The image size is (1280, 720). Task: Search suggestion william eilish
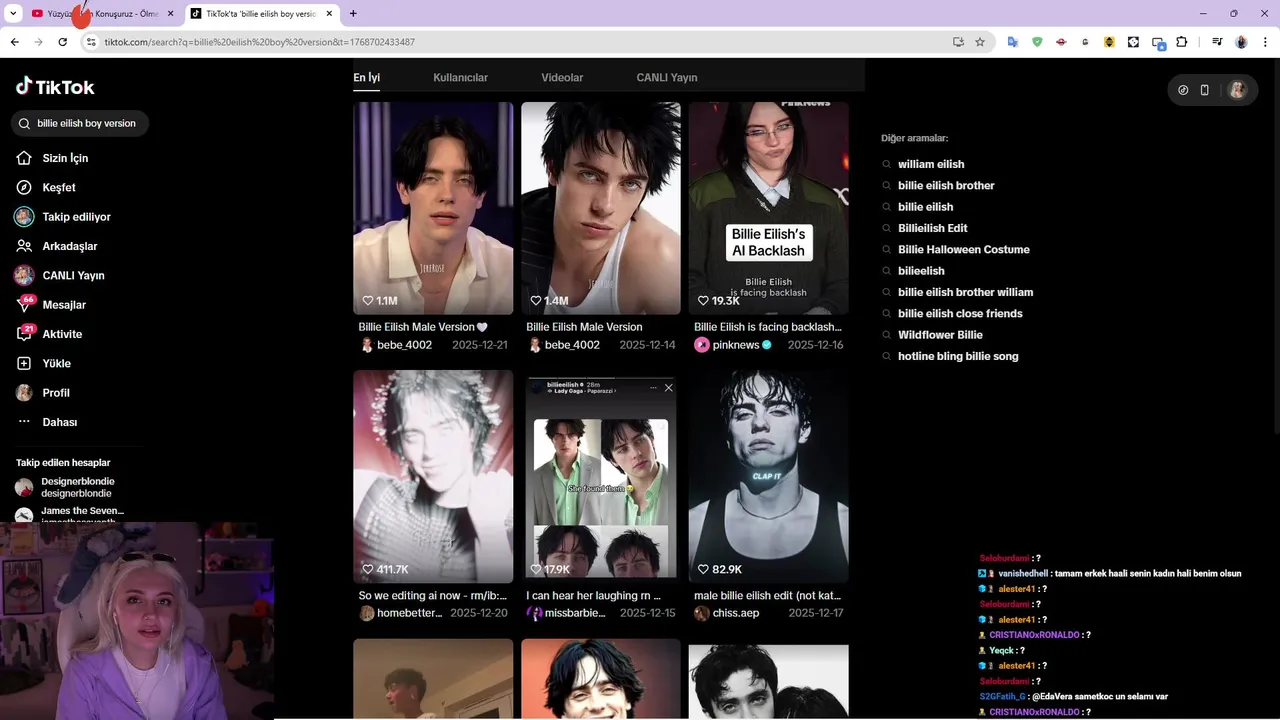pyautogui.click(x=931, y=164)
